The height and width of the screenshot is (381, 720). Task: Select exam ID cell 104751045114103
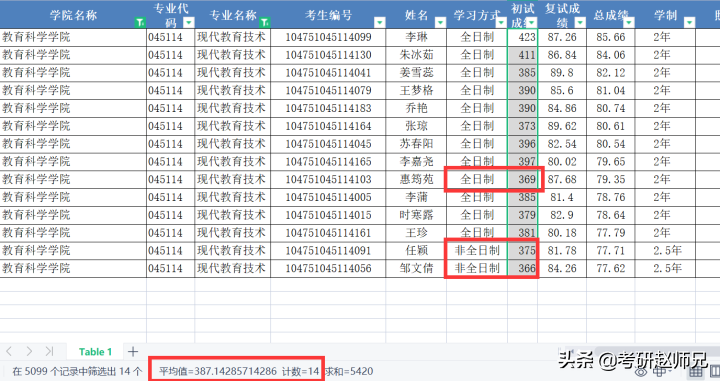[x=328, y=179]
